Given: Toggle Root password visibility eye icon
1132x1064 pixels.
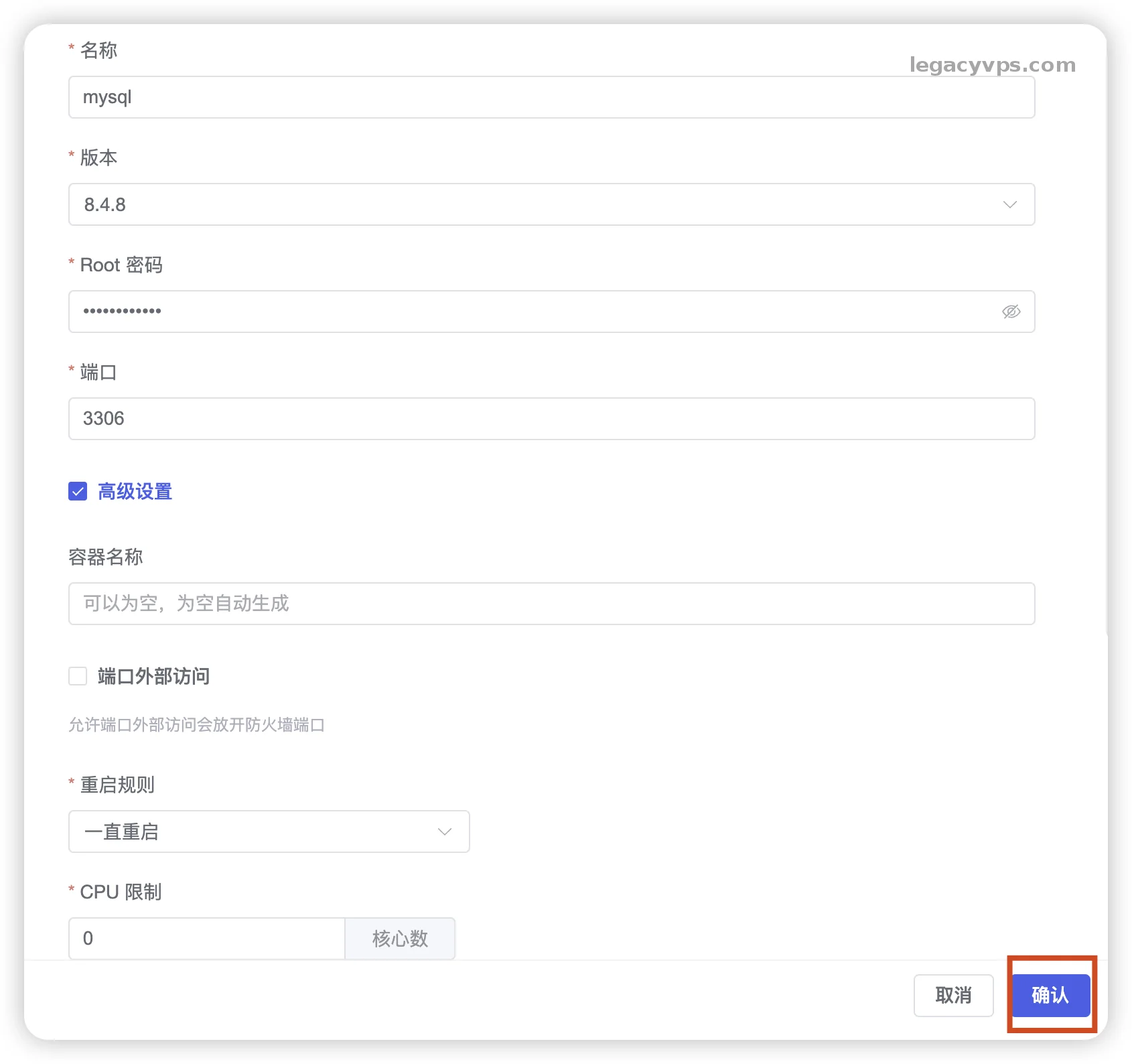Looking at the screenshot, I should click(1011, 312).
